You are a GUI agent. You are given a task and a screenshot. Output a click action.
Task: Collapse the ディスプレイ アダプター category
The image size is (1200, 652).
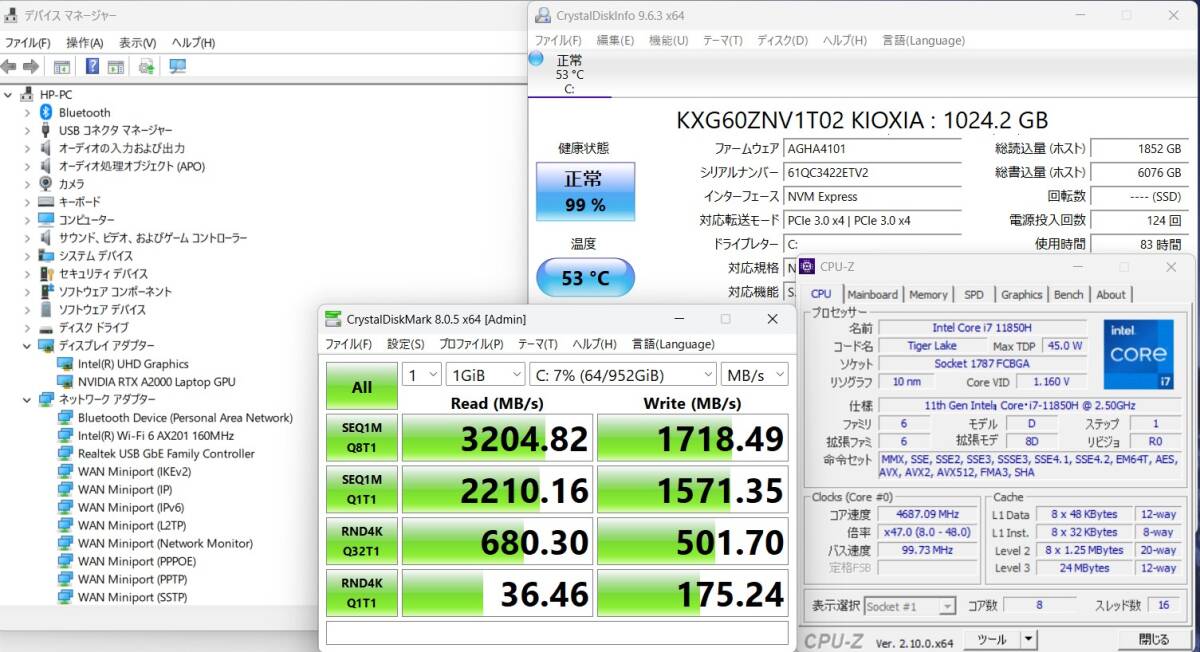27,346
